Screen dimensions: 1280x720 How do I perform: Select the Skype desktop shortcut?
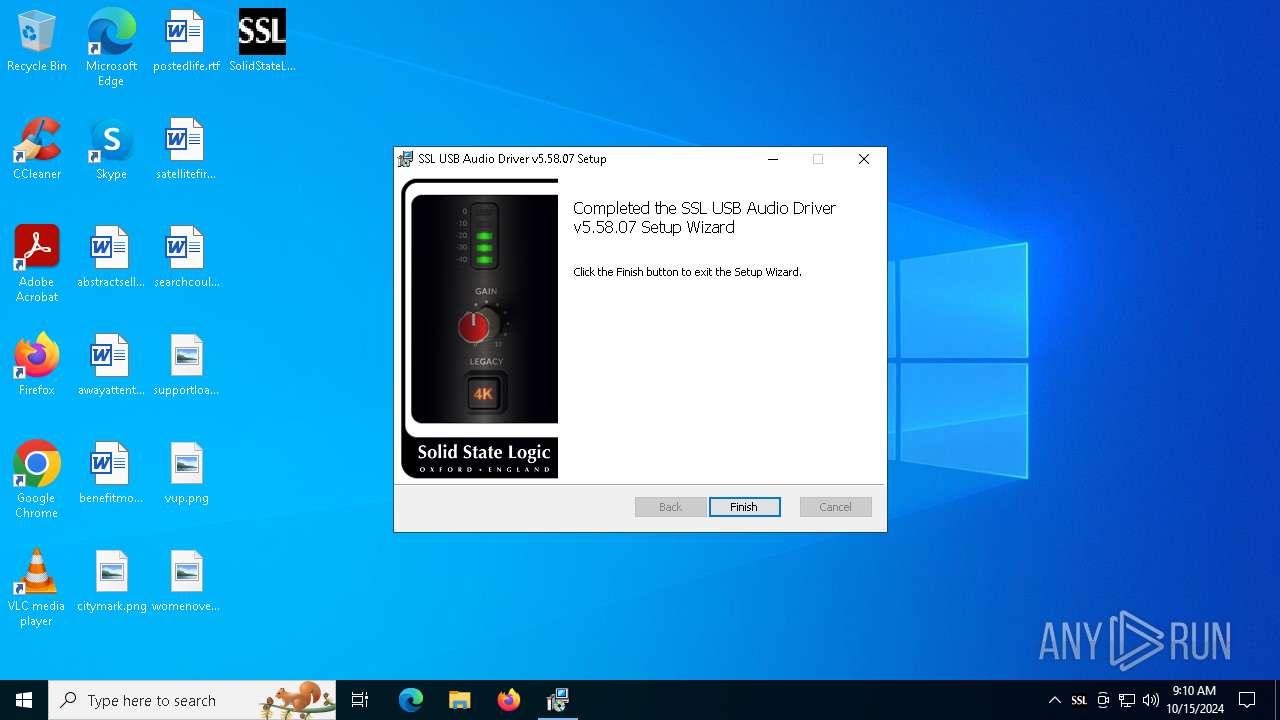coord(111,150)
